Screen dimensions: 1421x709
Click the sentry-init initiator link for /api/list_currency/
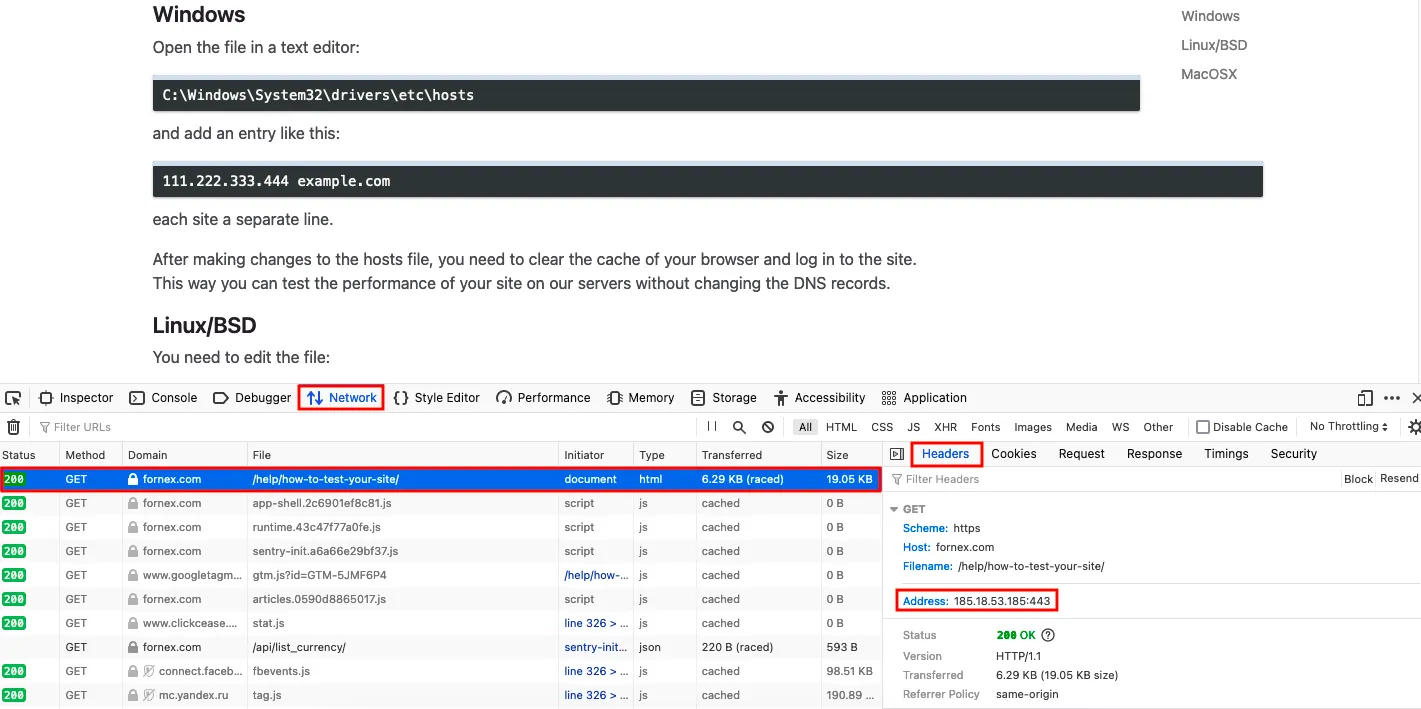point(596,647)
